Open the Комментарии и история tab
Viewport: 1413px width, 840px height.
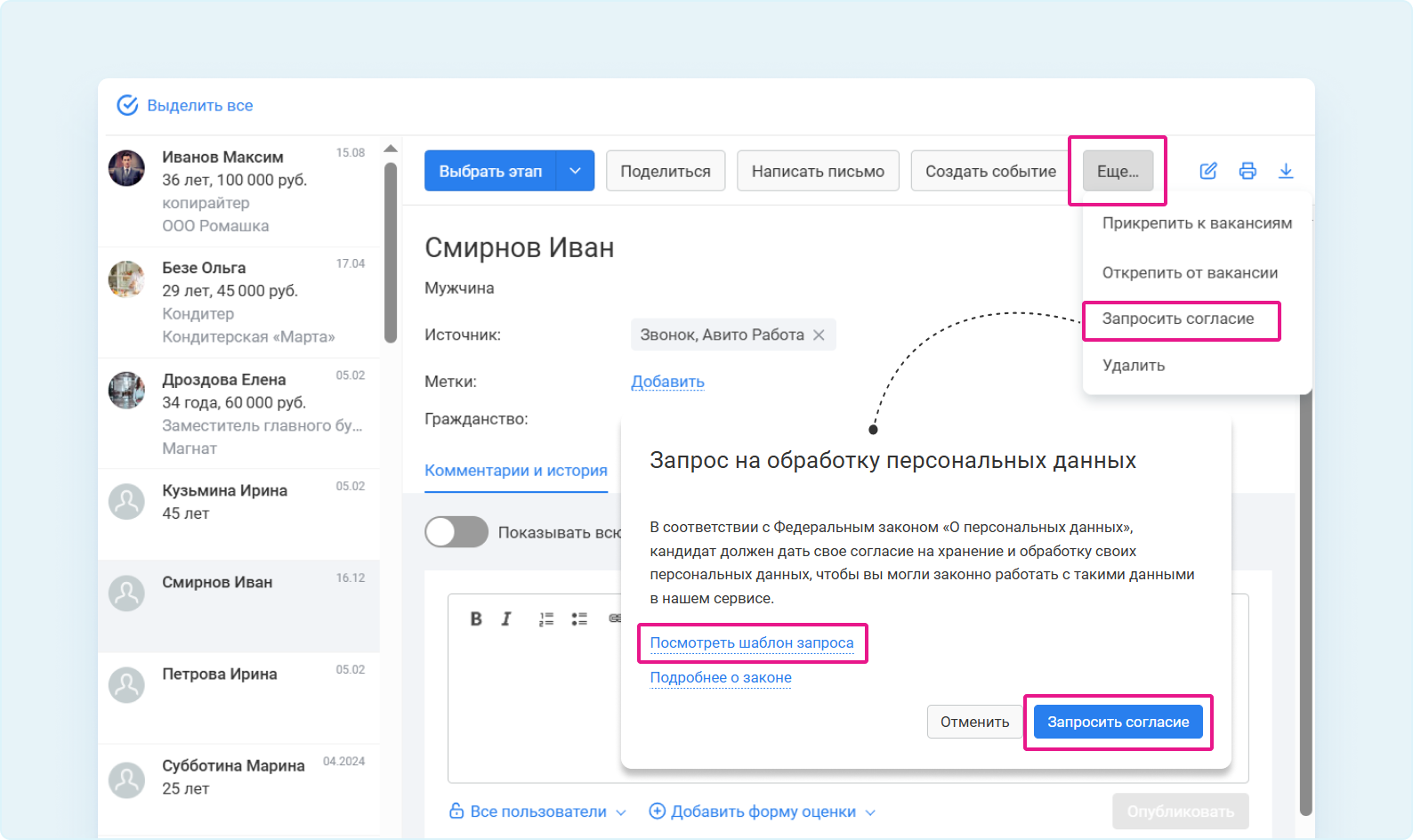[x=515, y=471]
